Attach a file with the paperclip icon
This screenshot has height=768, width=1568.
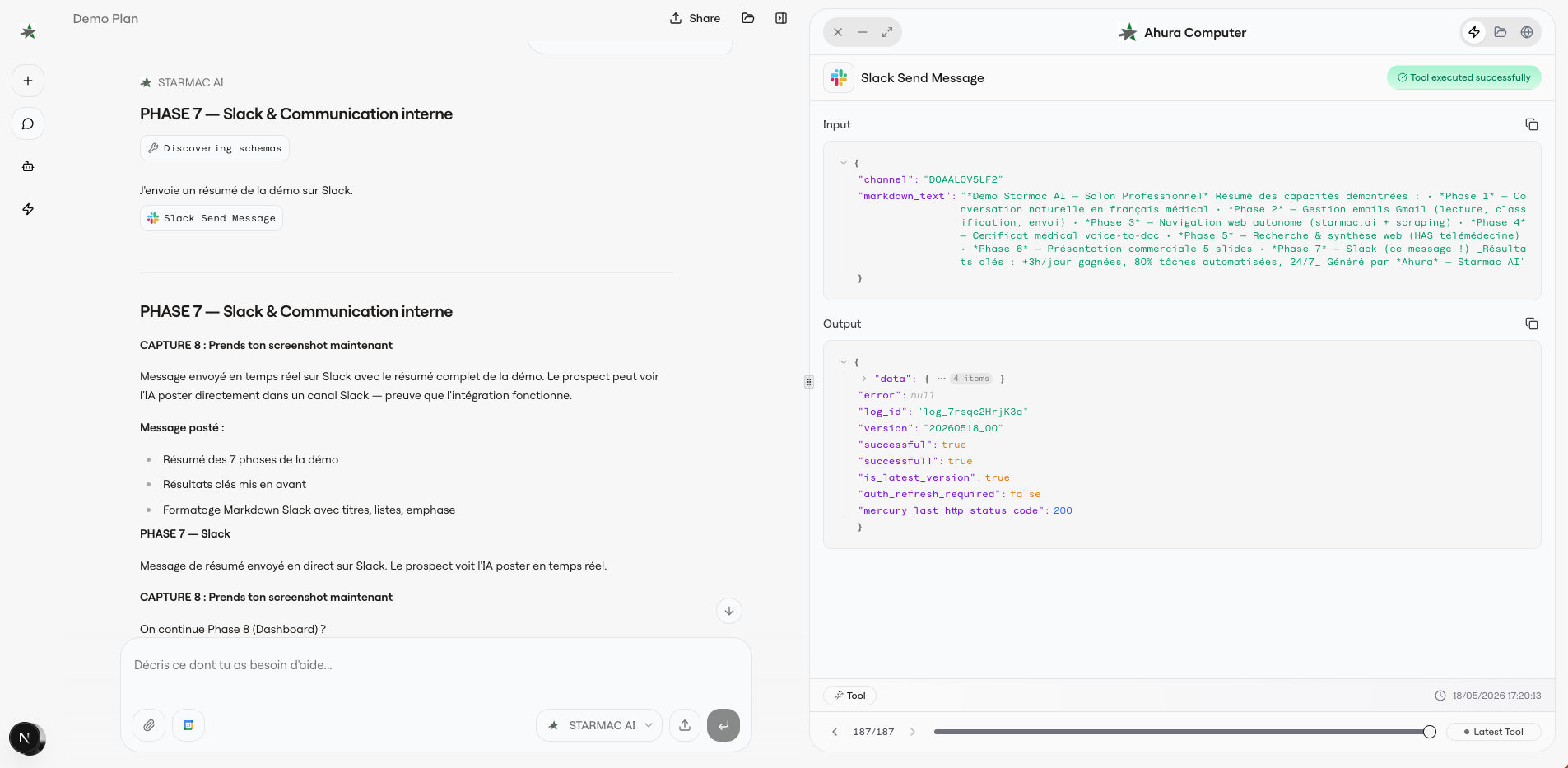pyautogui.click(x=149, y=725)
